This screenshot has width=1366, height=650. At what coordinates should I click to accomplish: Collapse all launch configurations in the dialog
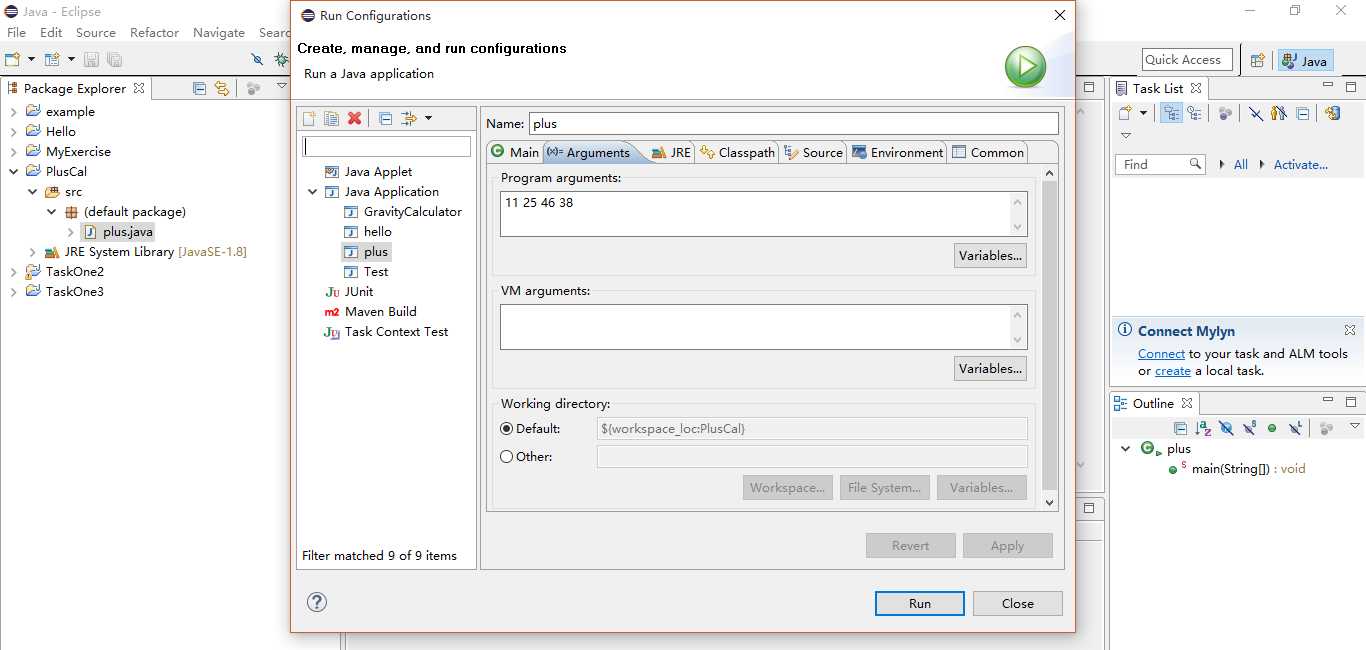pos(385,118)
